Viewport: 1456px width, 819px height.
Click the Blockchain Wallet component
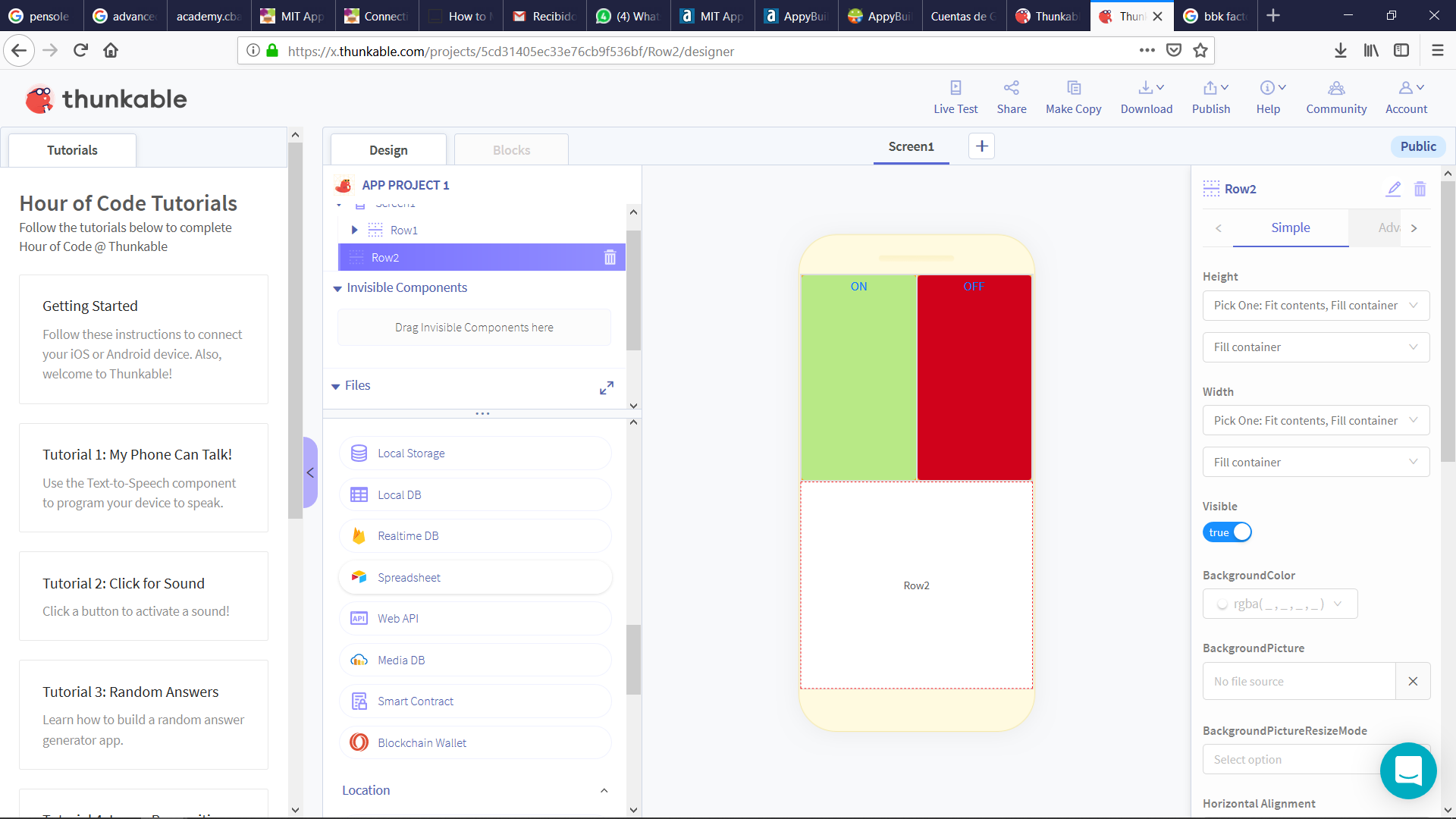[x=474, y=742]
